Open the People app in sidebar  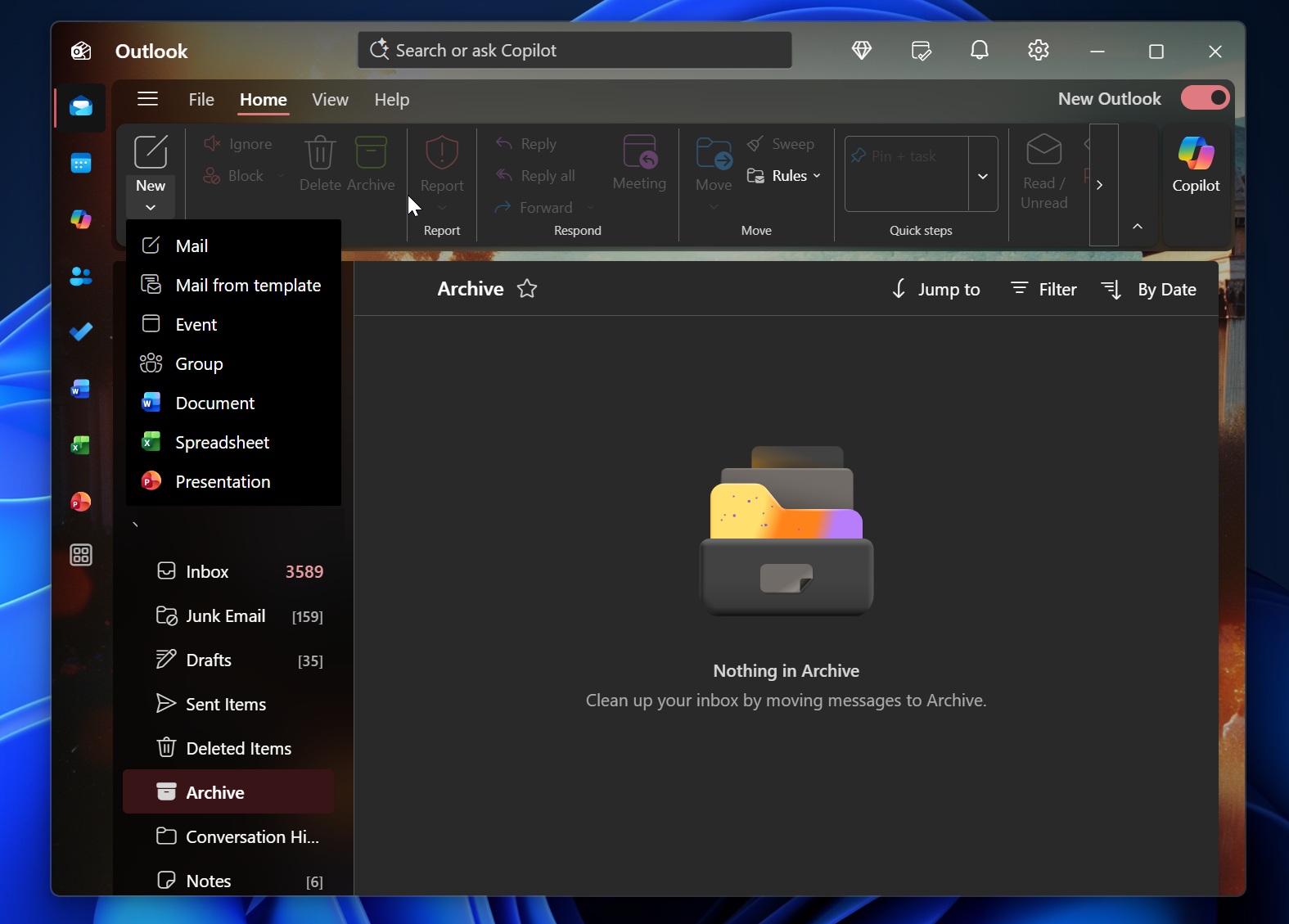(81, 277)
